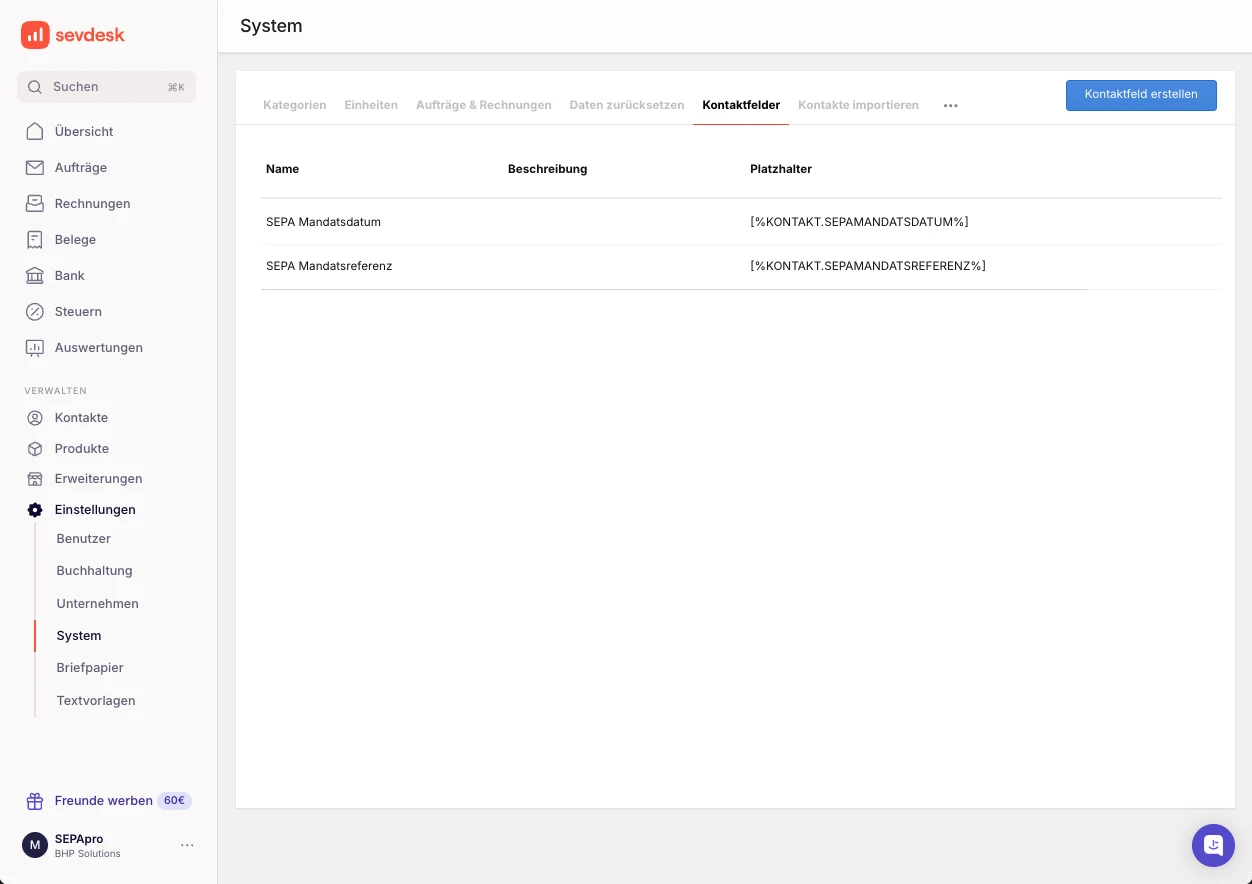1252x884 pixels.
Task: Open the options menu beside SEPApro profile
Action: tap(187, 845)
